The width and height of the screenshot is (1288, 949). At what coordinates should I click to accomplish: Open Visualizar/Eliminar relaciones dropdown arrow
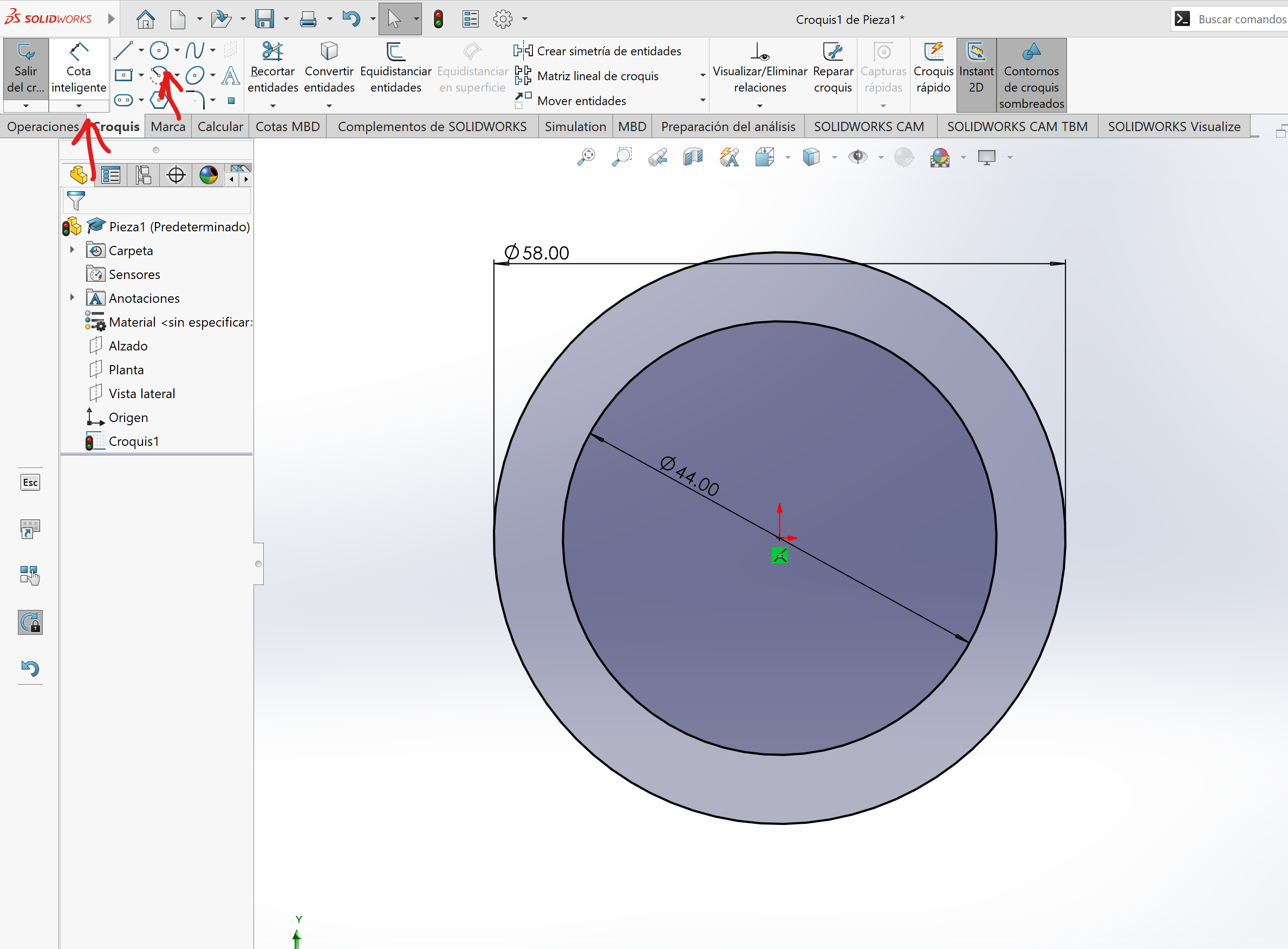click(759, 106)
